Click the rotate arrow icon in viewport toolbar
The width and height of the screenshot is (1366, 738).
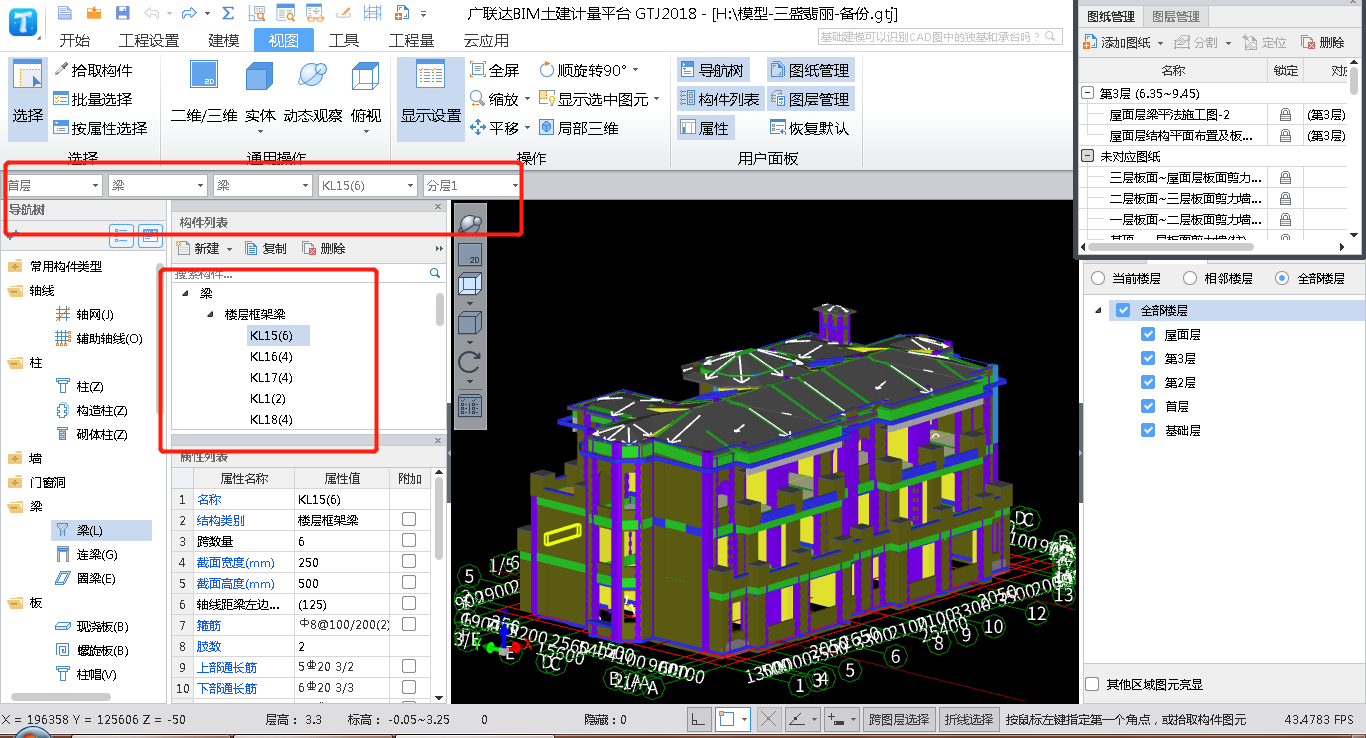(x=470, y=362)
